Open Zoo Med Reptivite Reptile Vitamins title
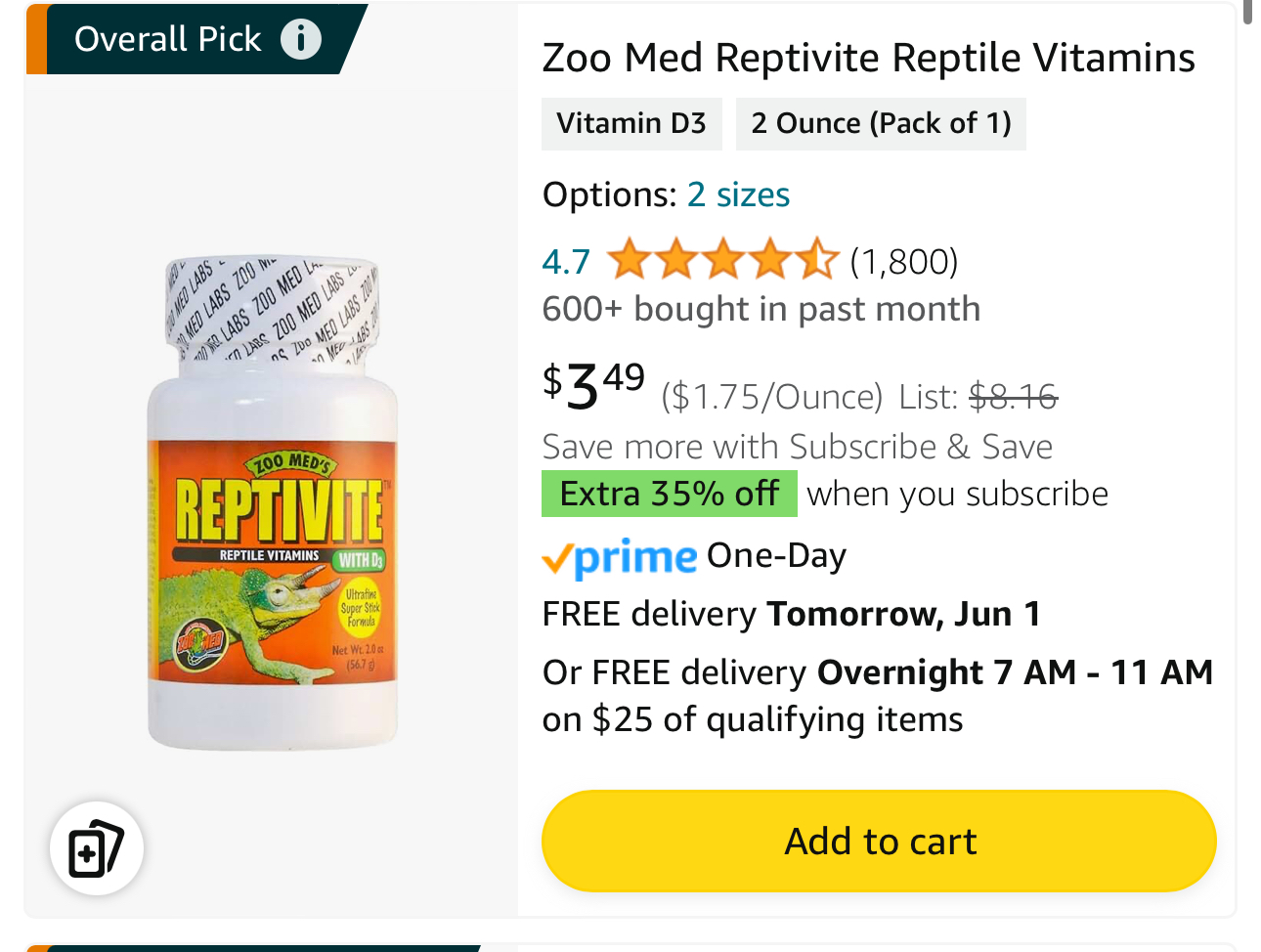The width and height of the screenshot is (1261, 952). point(868,58)
